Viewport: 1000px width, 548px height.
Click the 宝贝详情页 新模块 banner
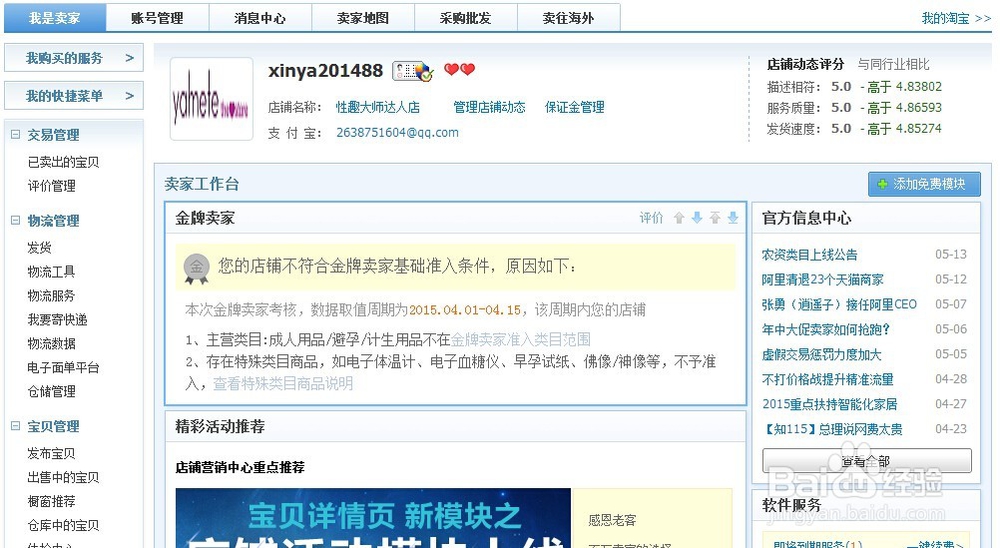(373, 518)
